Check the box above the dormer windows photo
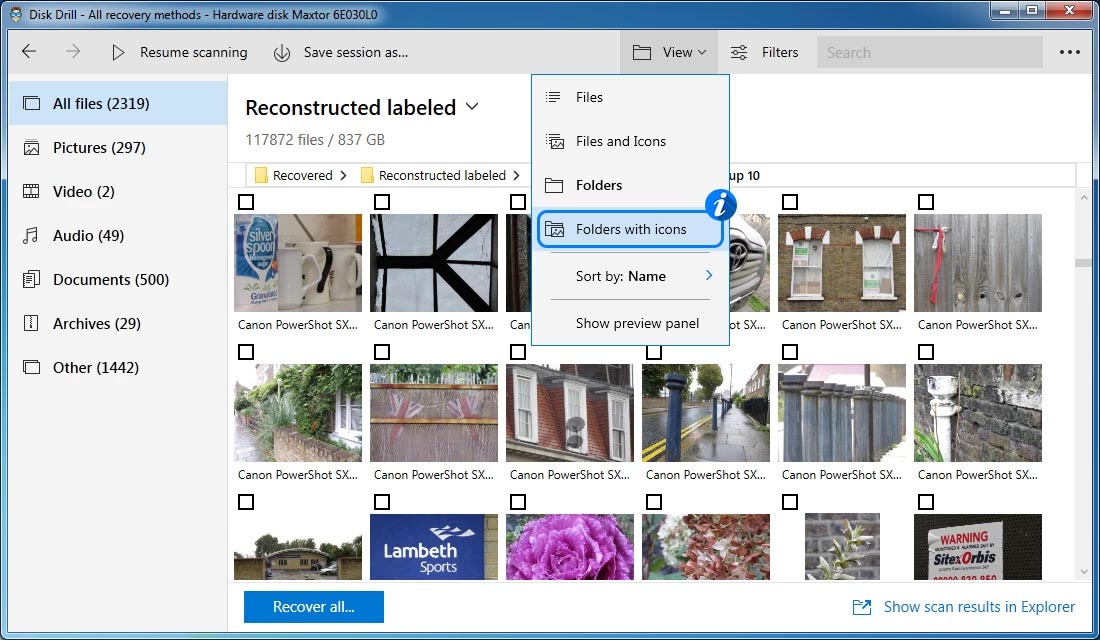This screenshot has height=640, width=1100. click(x=518, y=352)
